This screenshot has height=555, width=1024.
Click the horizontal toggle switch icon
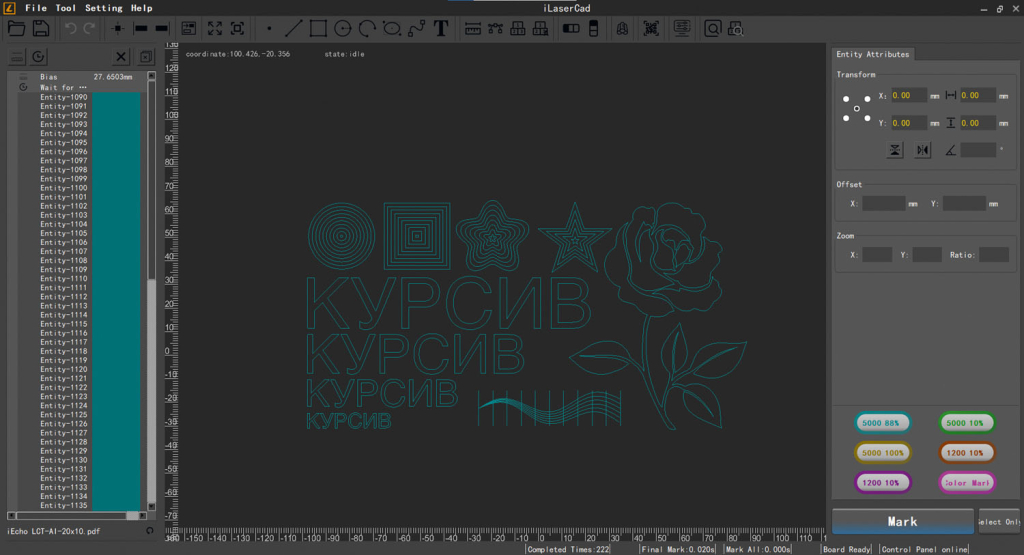pyautogui.click(x=571, y=29)
